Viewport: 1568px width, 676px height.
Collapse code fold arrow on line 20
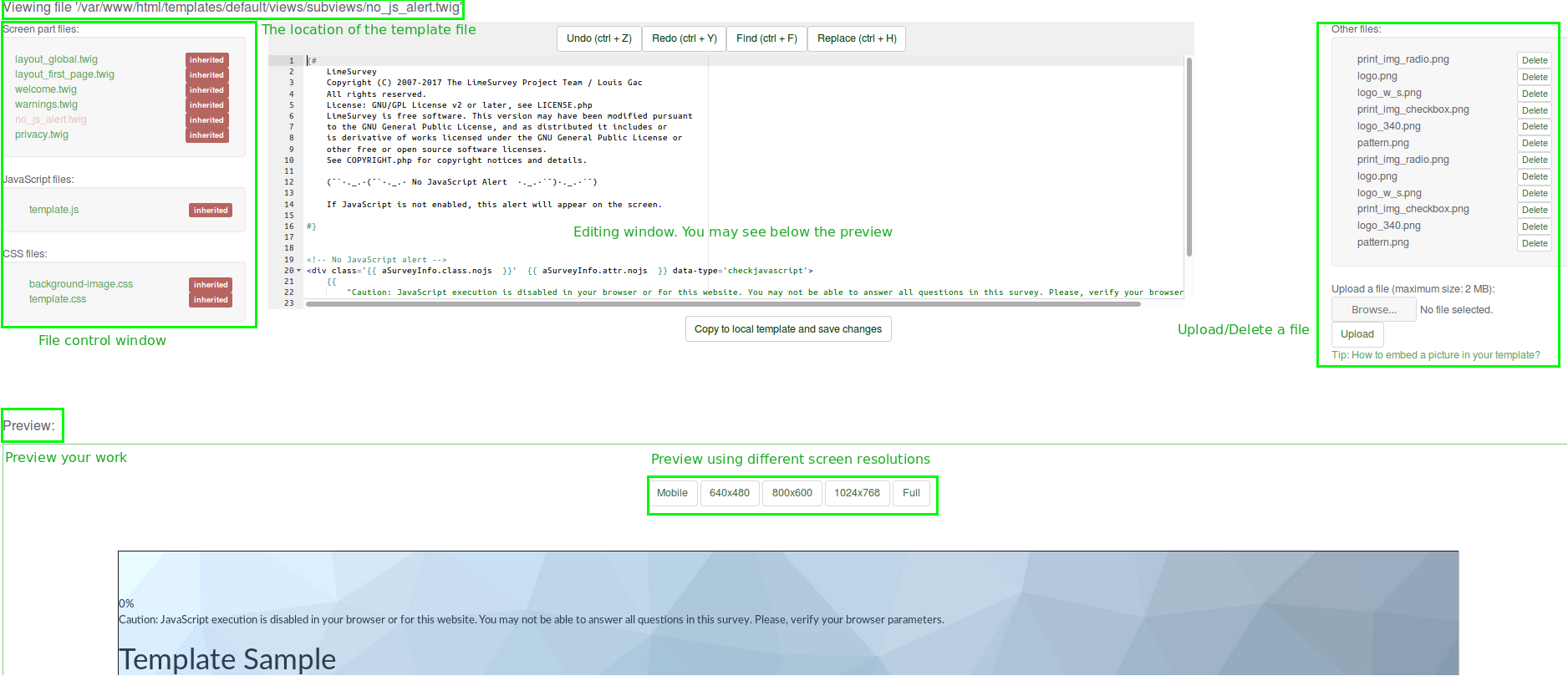coord(299,271)
